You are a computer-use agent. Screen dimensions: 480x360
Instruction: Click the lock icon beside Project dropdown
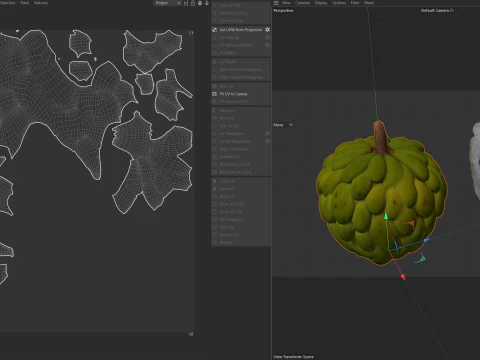point(193,3)
